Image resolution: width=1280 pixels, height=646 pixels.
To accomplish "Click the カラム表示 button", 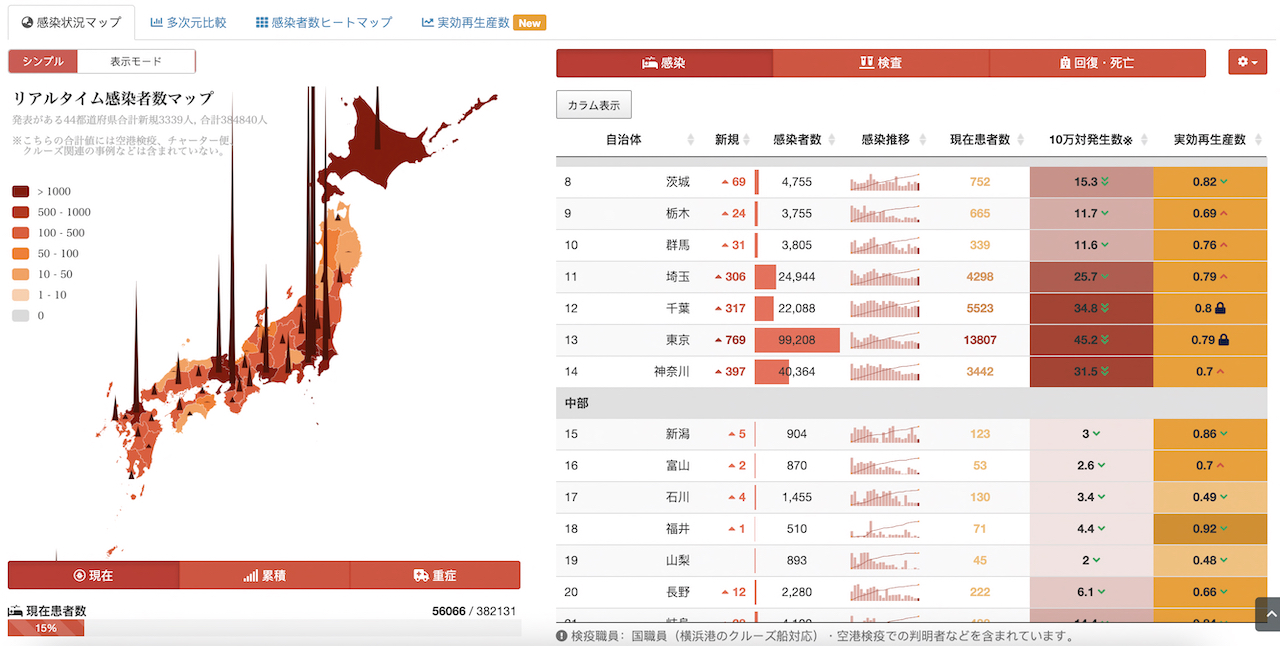I will [594, 105].
